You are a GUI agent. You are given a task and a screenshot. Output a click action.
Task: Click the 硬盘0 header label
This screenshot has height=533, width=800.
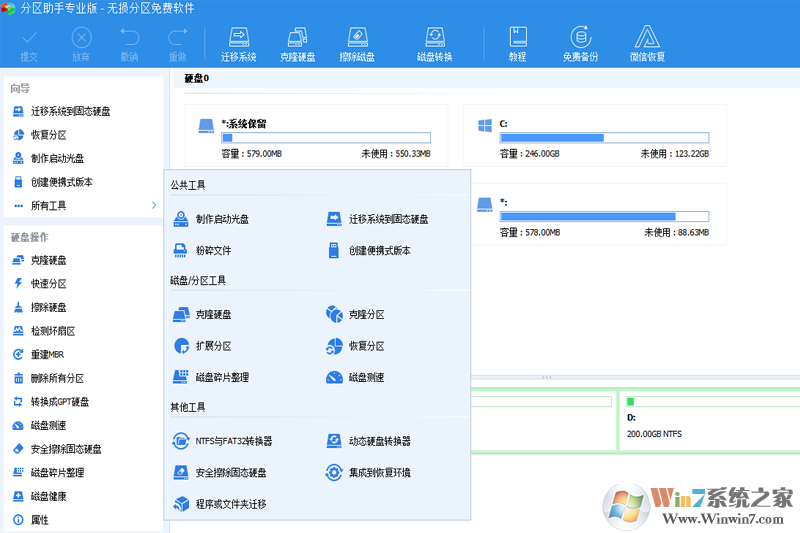[x=196, y=78]
